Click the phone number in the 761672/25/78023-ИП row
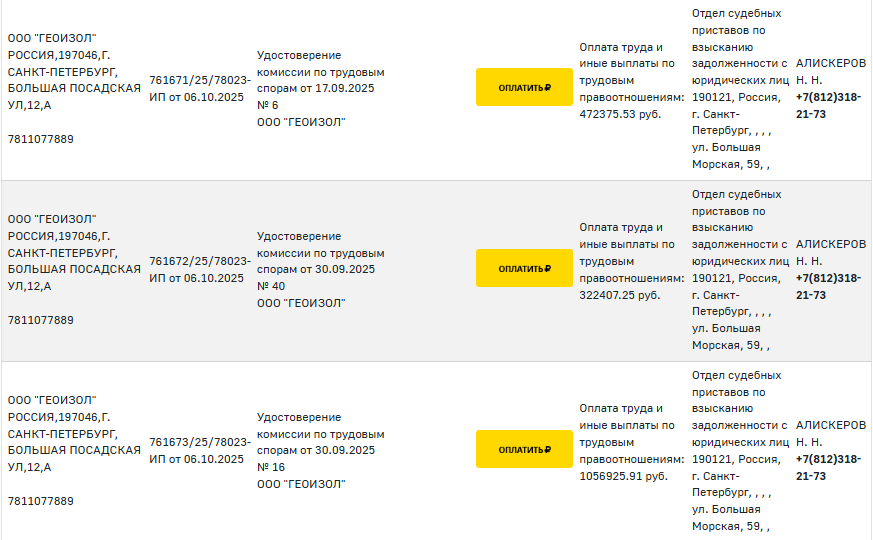The width and height of the screenshot is (873, 540). click(x=828, y=286)
